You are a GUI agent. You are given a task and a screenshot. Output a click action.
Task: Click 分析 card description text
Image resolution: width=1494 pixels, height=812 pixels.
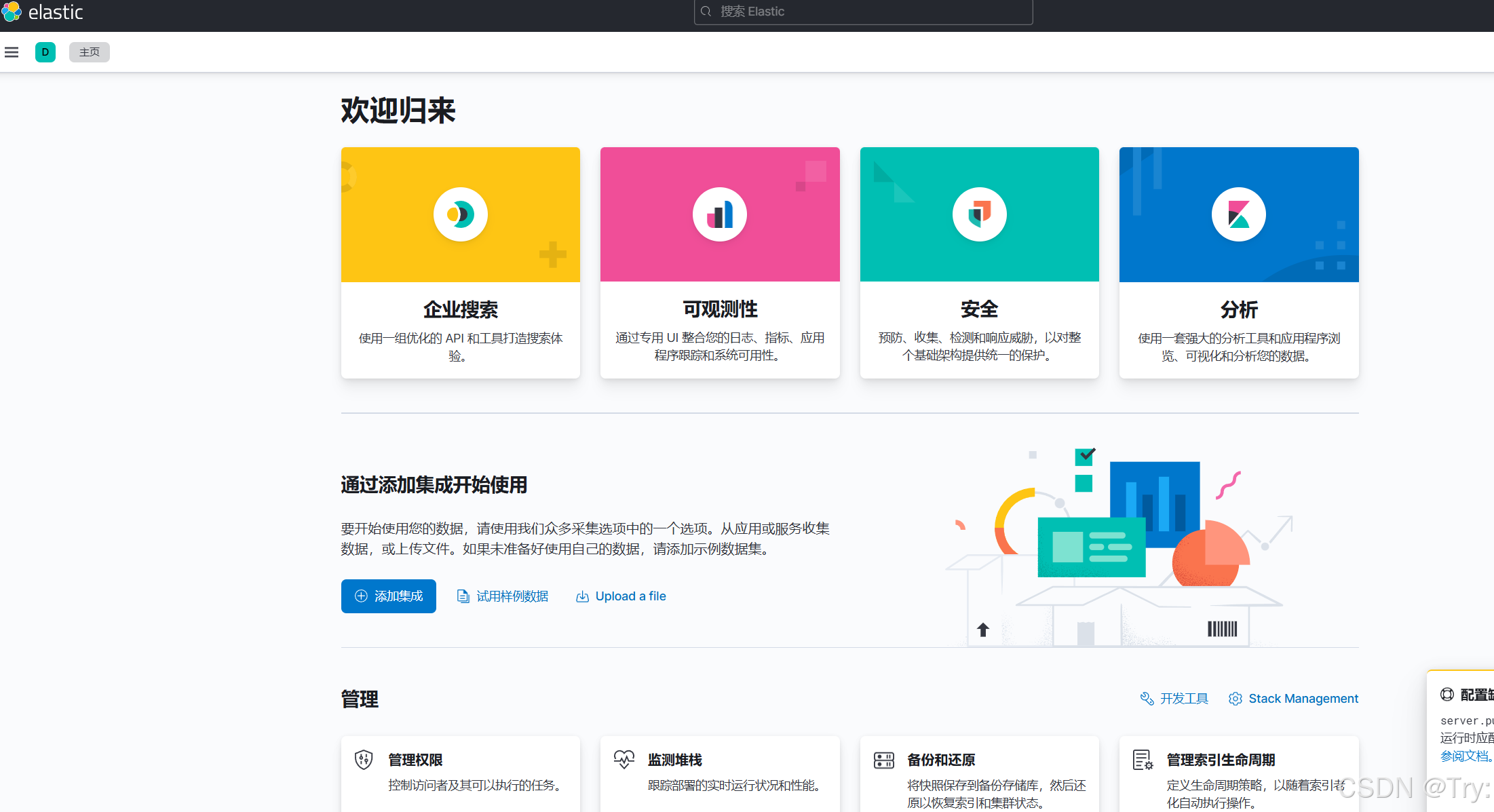click(x=1239, y=347)
